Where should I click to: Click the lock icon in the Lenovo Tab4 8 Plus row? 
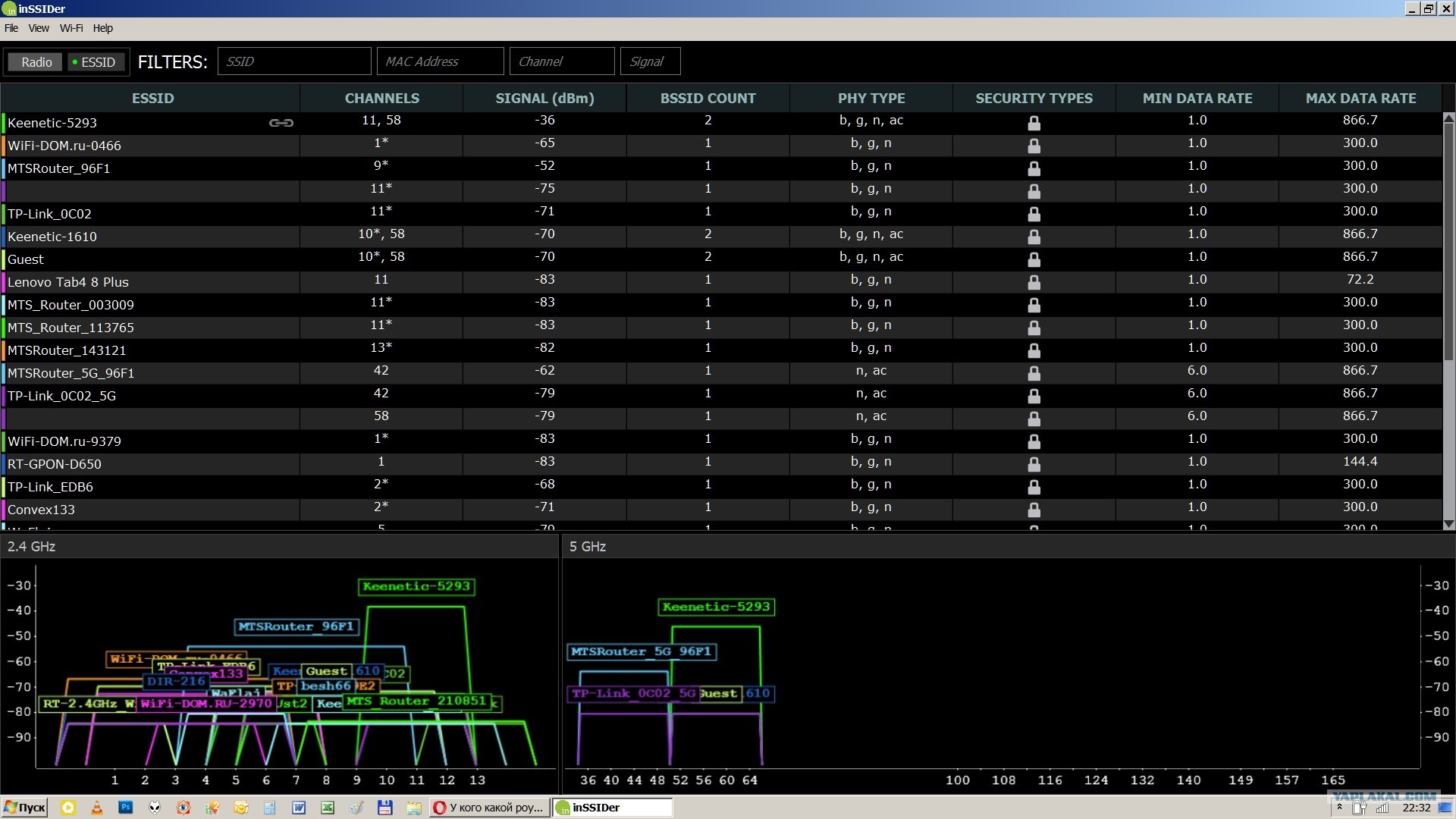(x=1034, y=282)
